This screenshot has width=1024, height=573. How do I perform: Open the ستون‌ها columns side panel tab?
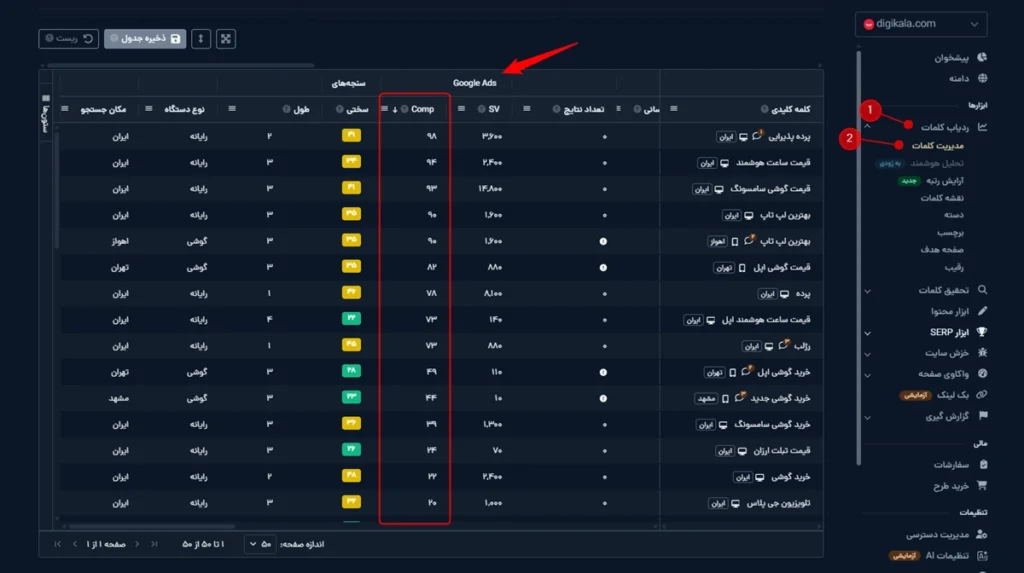(x=46, y=114)
